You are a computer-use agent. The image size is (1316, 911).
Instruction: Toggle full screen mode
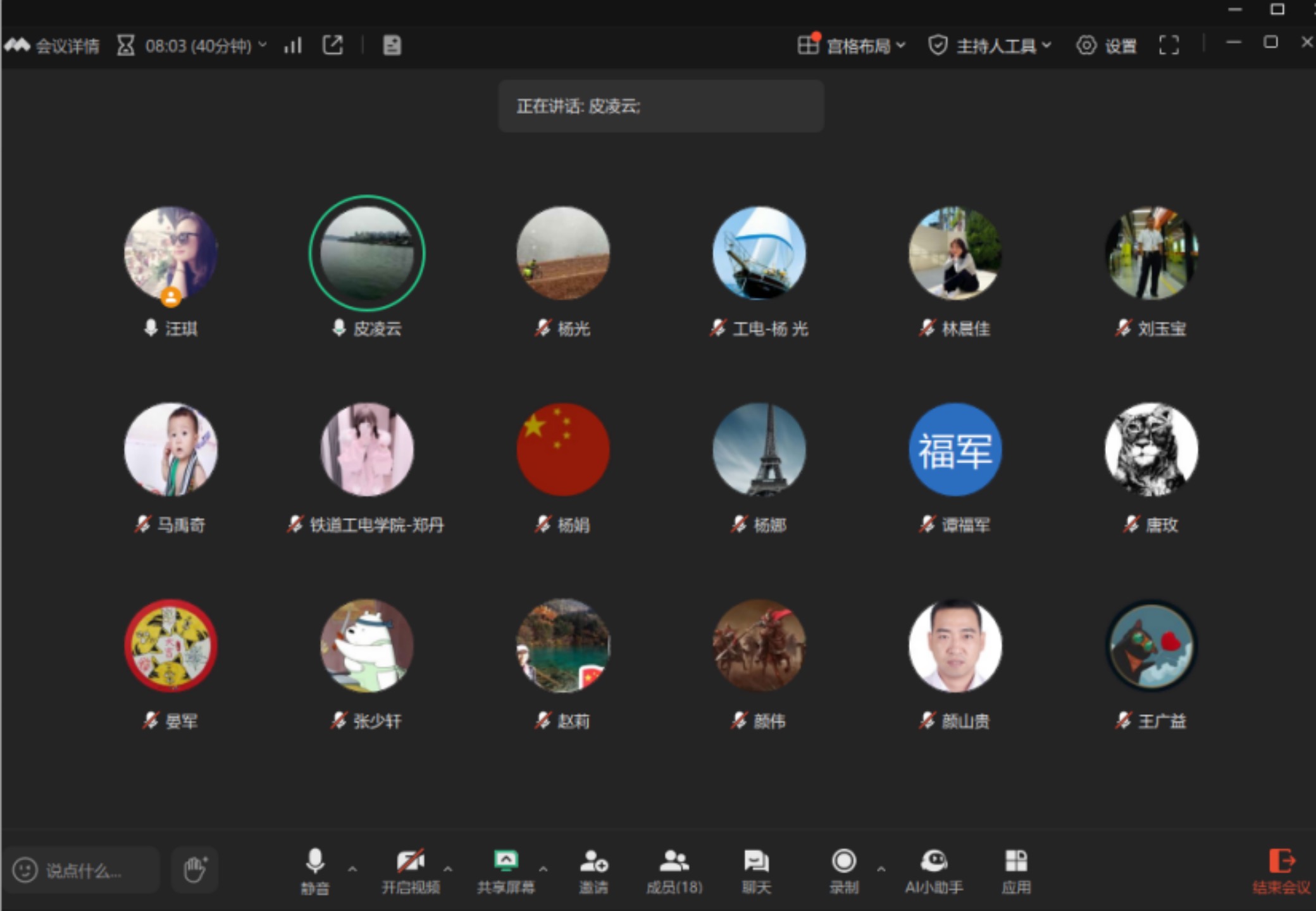pos(1169,46)
